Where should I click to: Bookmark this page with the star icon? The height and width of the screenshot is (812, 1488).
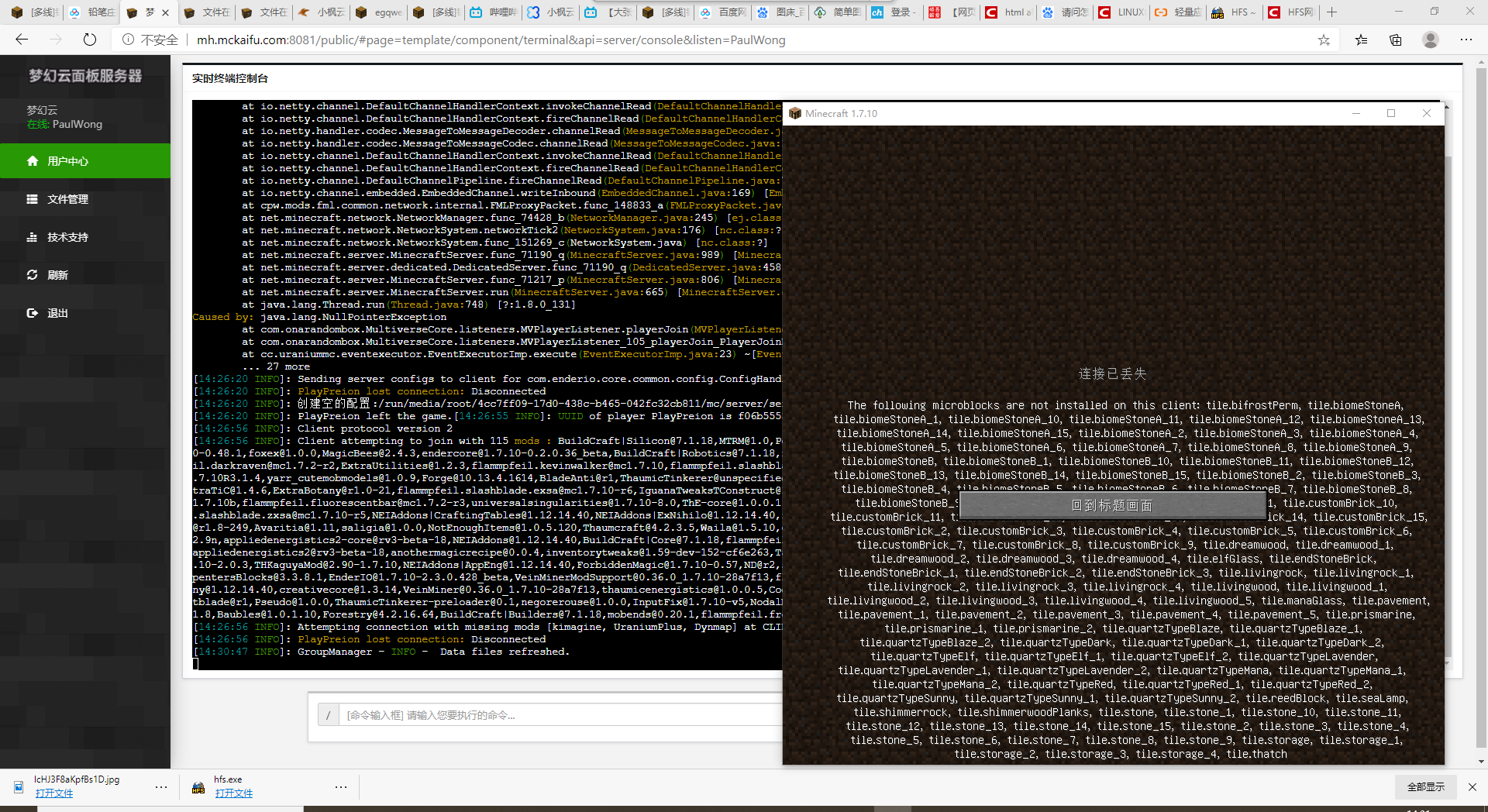coord(1324,40)
